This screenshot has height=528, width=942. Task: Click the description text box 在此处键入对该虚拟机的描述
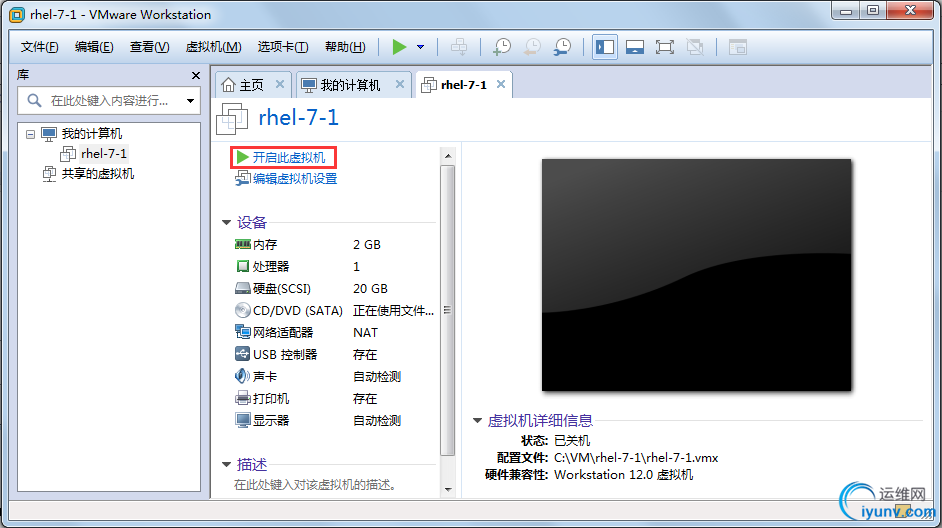pyautogui.click(x=316, y=485)
